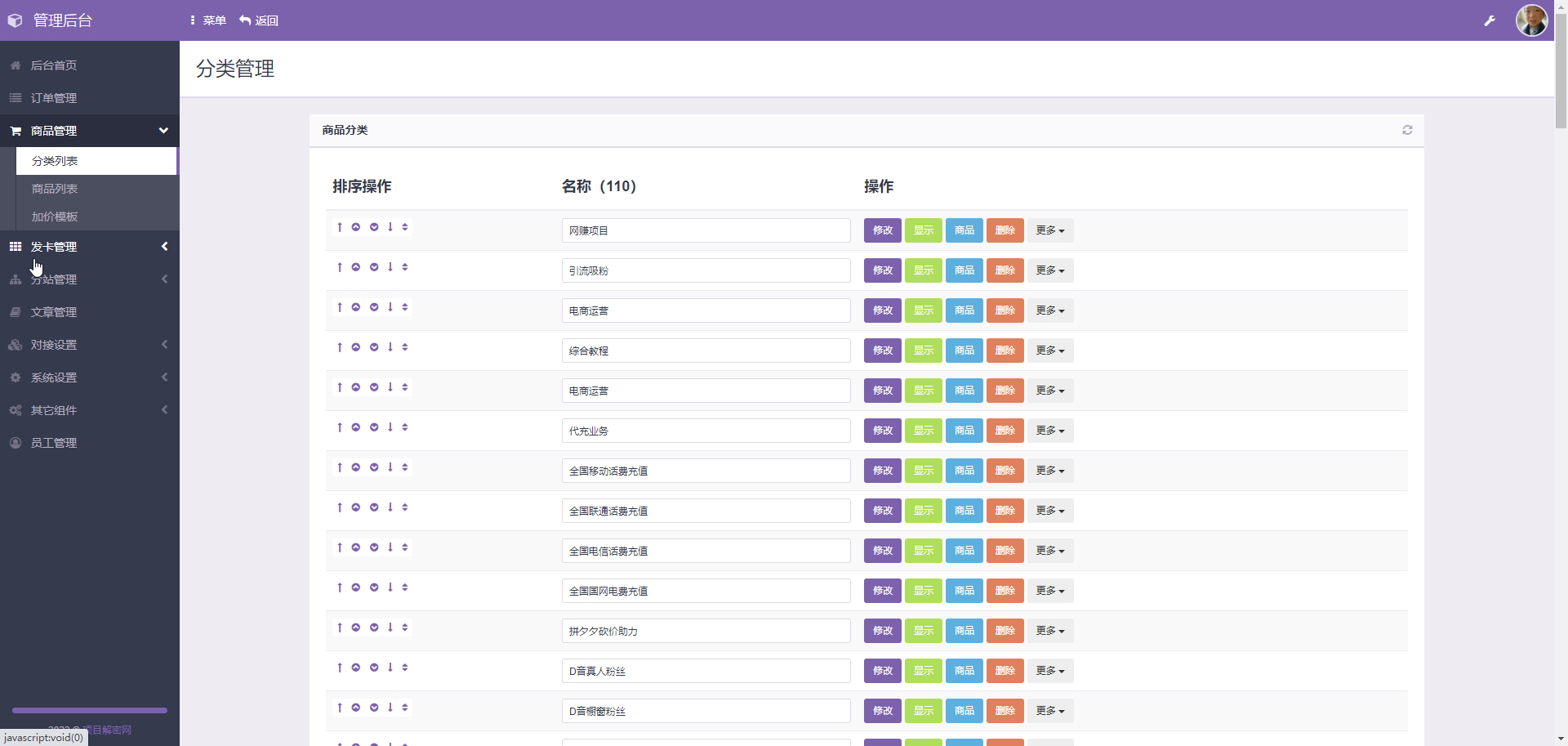Click the circled move-up icon for 引流吸粉
Viewport: 1568px width, 746px height.
356,267
